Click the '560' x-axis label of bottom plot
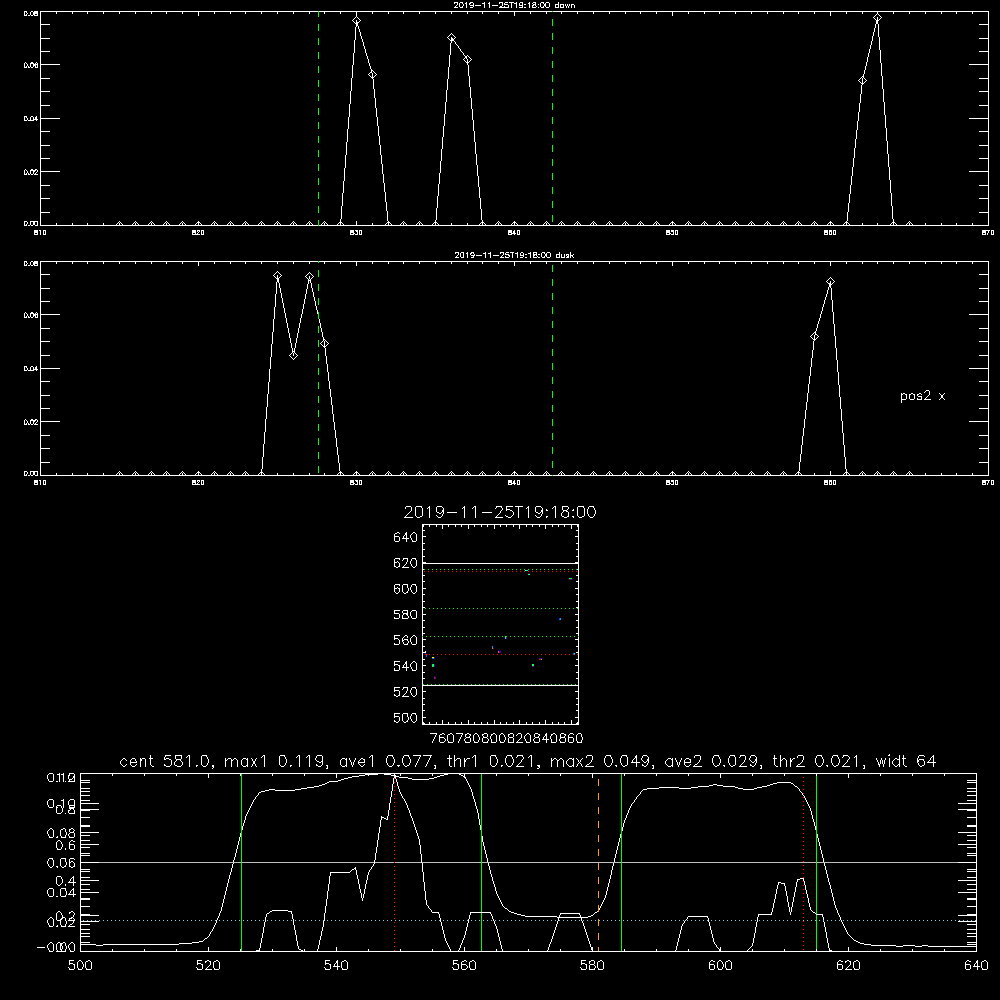The width and height of the screenshot is (1000, 1000). [464, 966]
